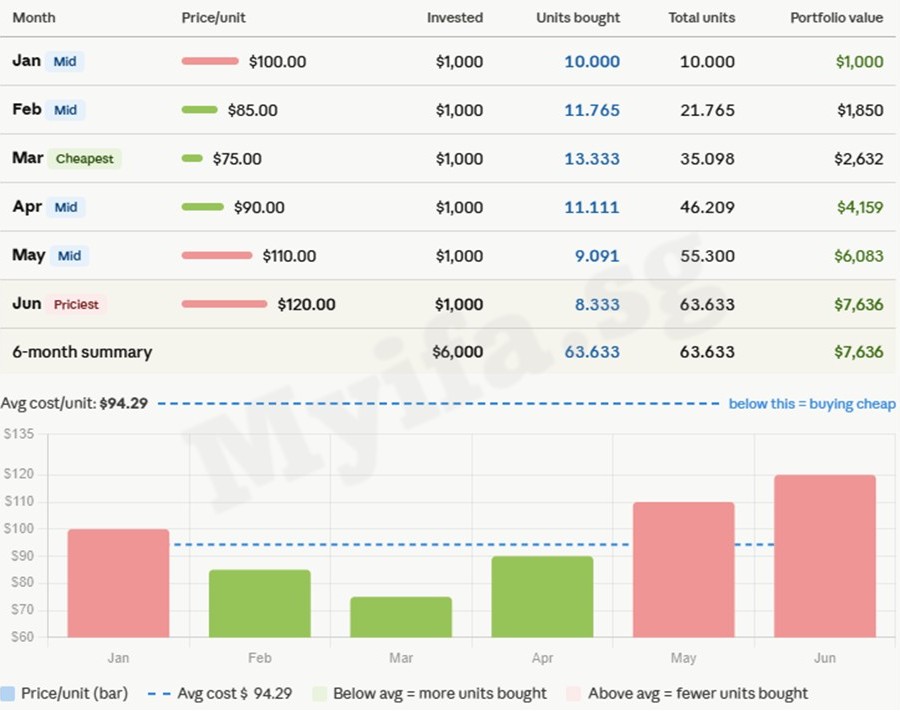The height and width of the screenshot is (720, 900).
Task: Click Apr's units bought value 11.111
Action: 591,208
